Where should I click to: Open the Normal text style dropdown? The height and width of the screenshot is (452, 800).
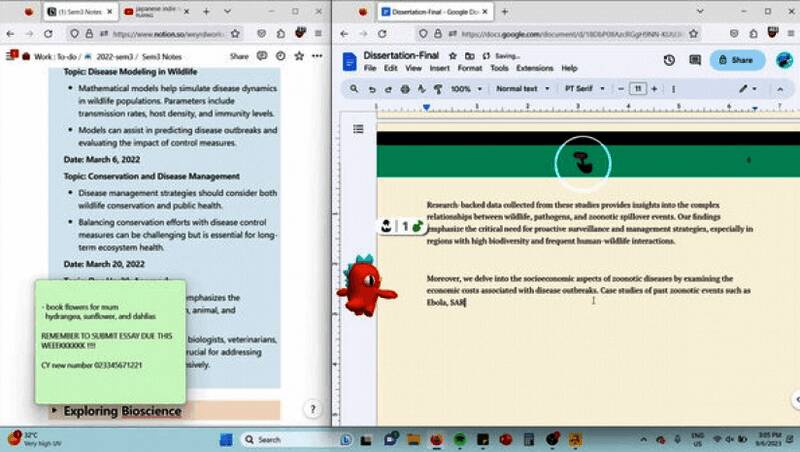tap(522, 89)
